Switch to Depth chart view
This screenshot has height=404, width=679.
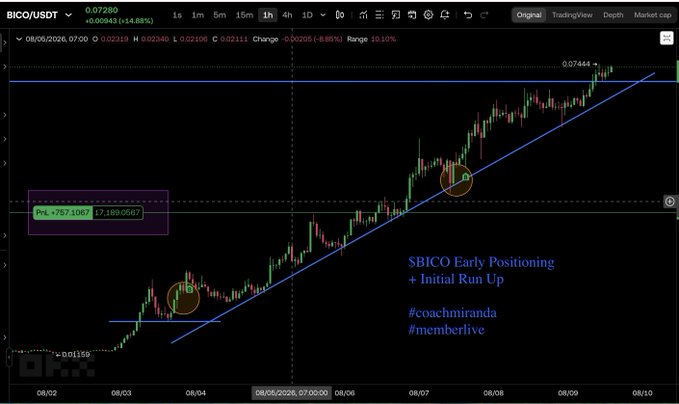613,15
